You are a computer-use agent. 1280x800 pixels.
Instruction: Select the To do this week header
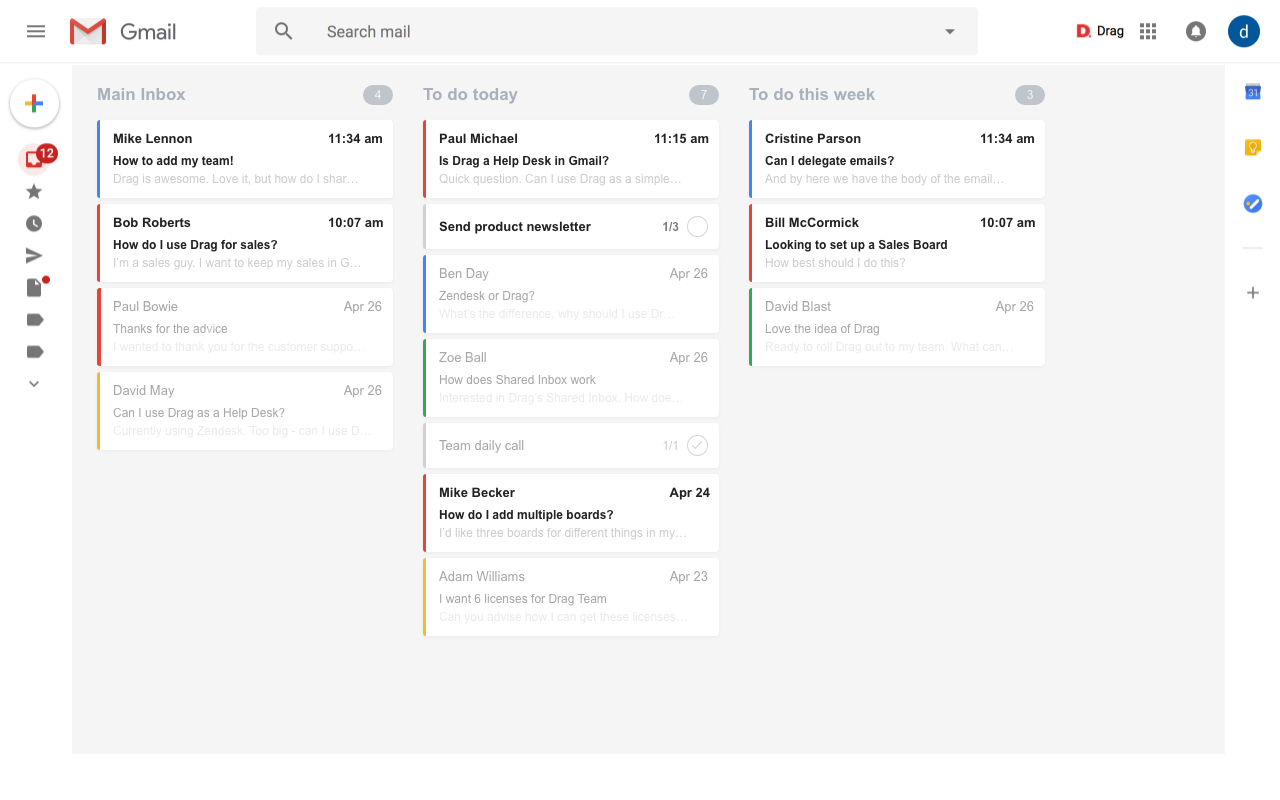[x=812, y=94]
